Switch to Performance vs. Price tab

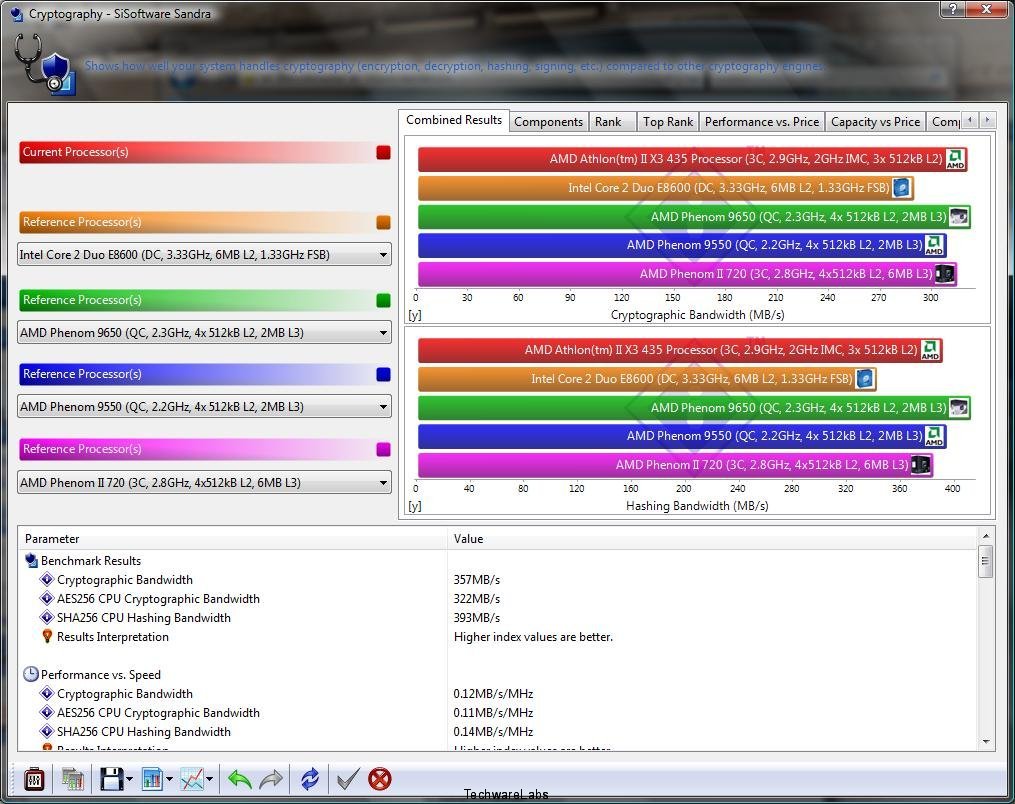pos(762,122)
